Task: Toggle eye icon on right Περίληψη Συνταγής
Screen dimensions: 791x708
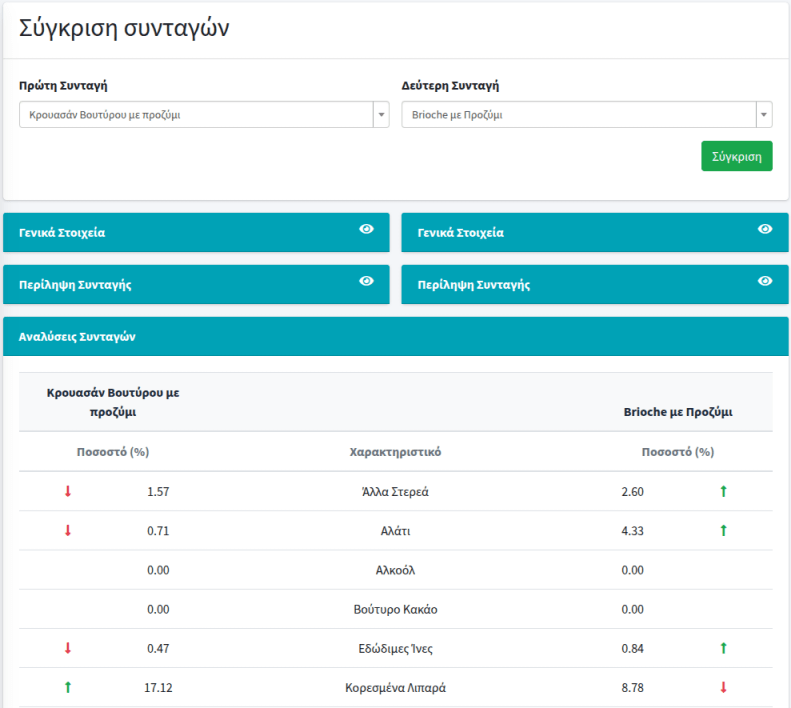Action: (x=765, y=281)
